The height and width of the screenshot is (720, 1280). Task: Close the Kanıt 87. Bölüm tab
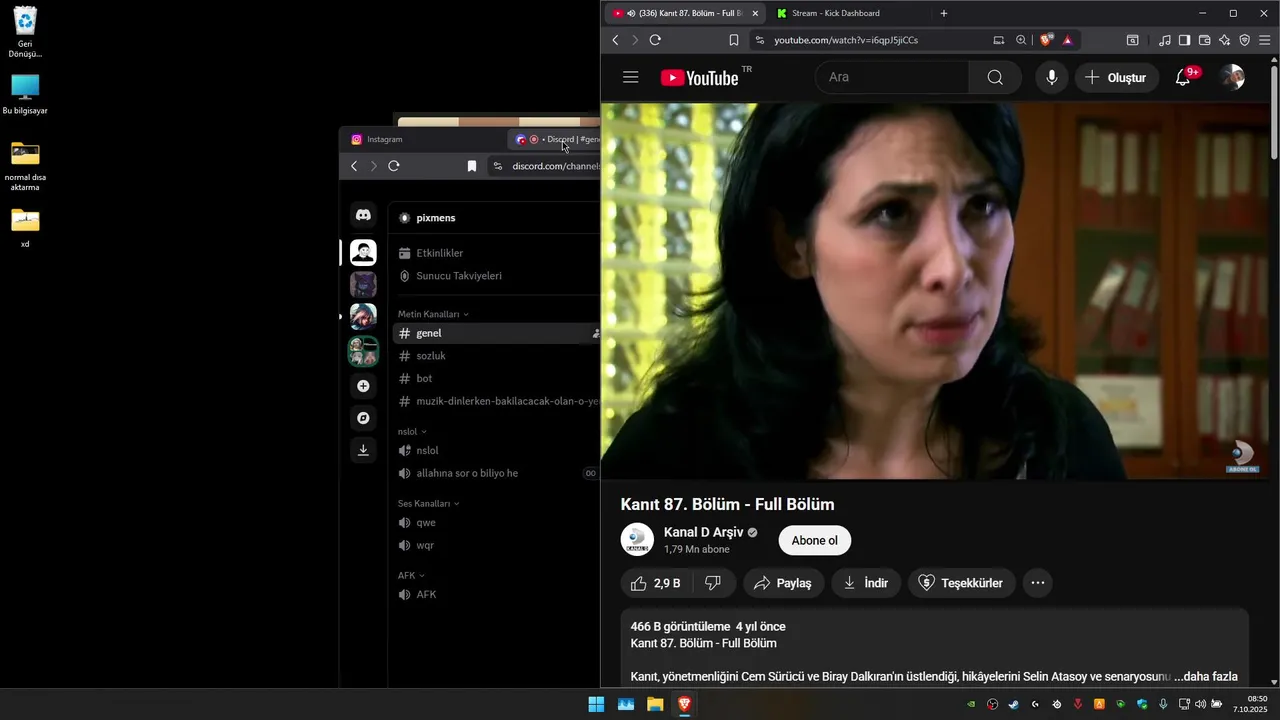(755, 13)
